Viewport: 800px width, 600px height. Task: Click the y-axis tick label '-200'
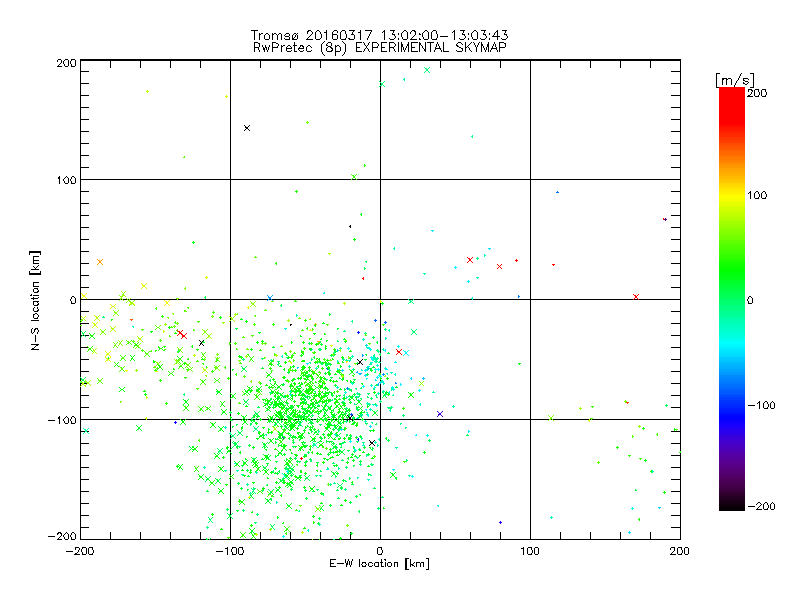(62, 536)
